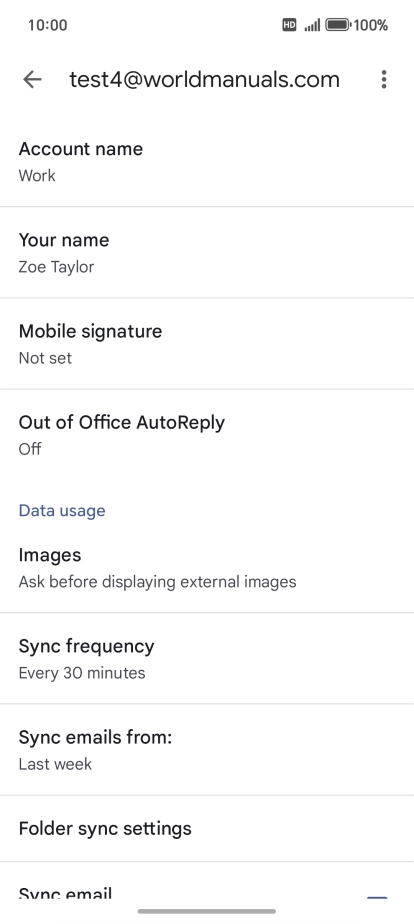Open Account name setting

[x=207, y=161]
